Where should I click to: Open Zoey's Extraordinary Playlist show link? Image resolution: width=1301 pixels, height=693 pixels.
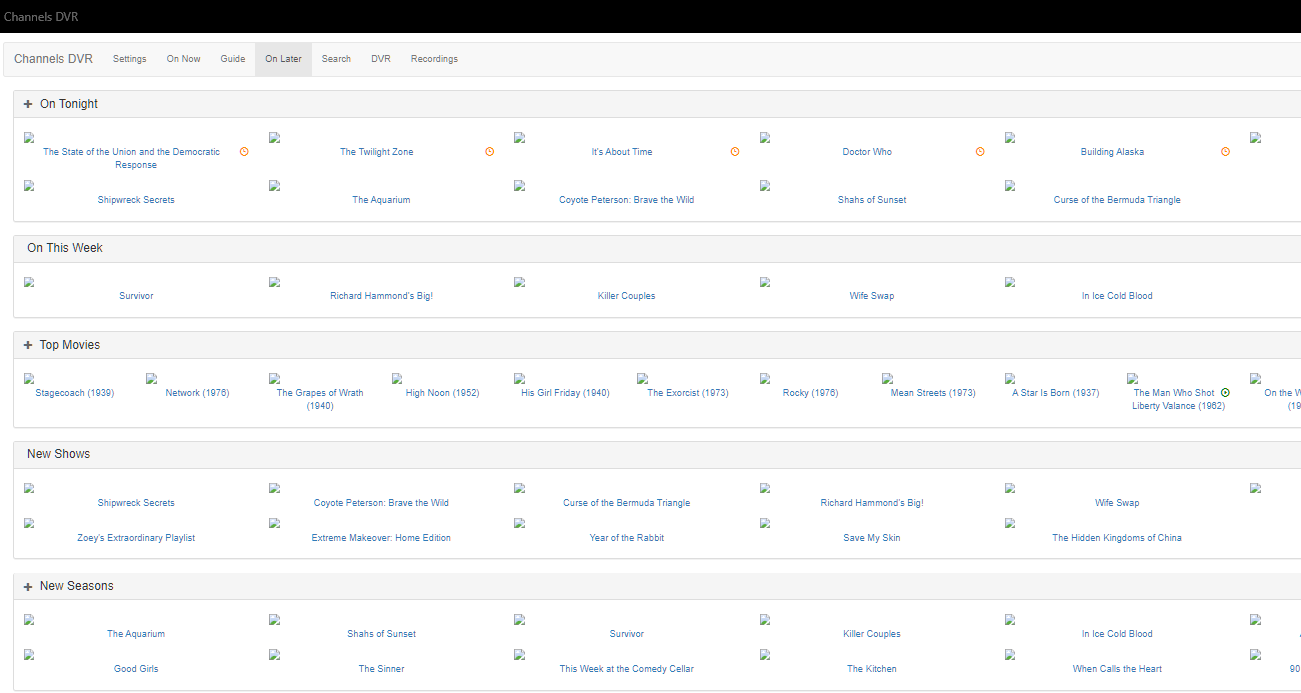[x=136, y=538]
